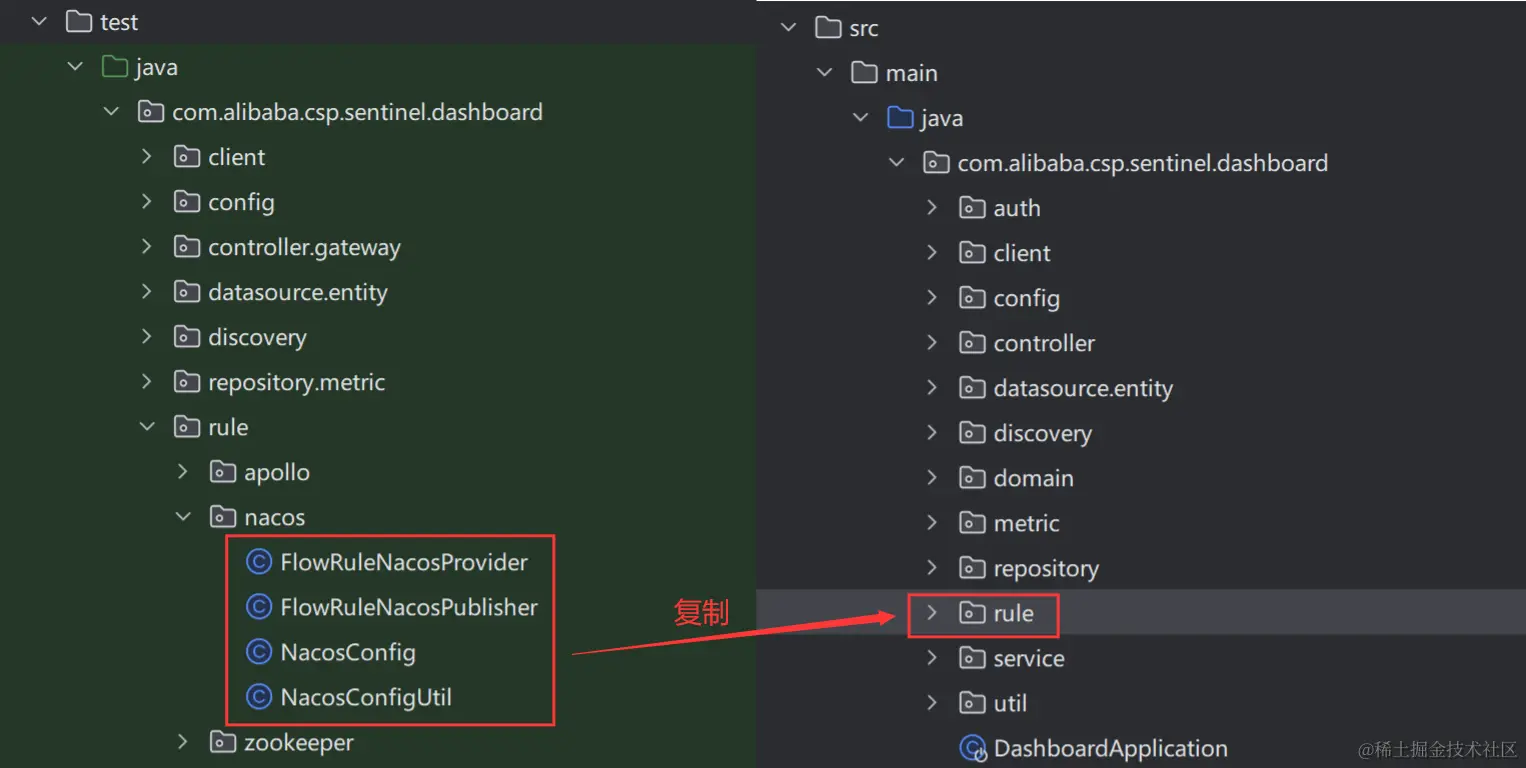1526x768 pixels.
Task: Click the service package icon
Action: [x=972, y=658]
